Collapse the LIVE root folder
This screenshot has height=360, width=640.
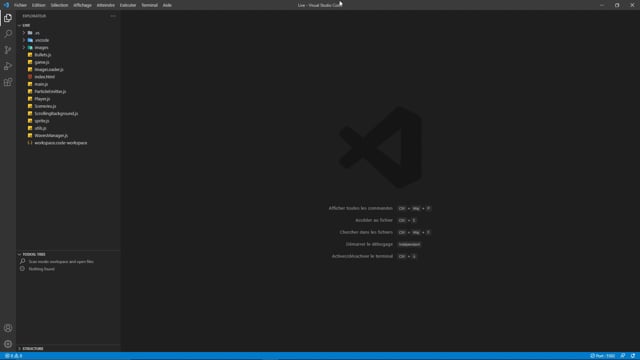click(68, 25)
